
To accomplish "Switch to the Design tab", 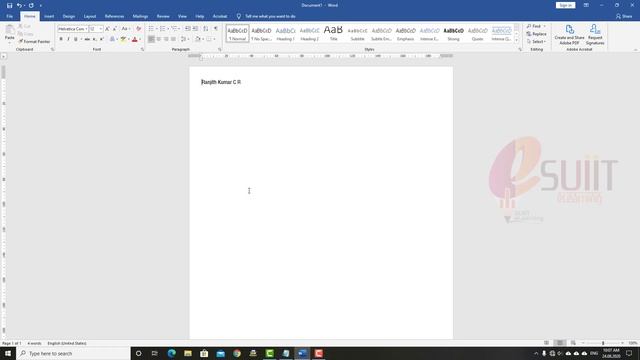I will [69, 16].
